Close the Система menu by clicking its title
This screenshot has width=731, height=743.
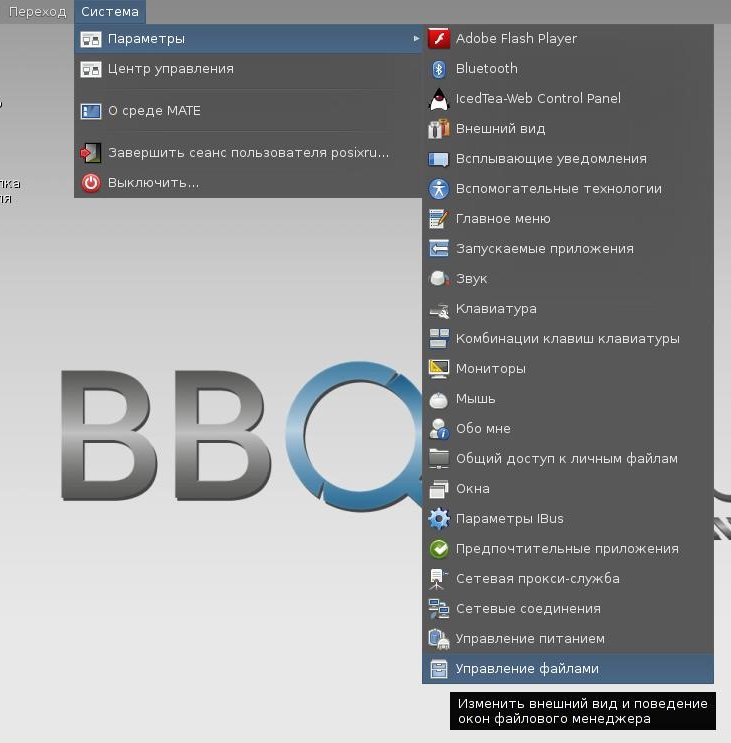[x=110, y=11]
